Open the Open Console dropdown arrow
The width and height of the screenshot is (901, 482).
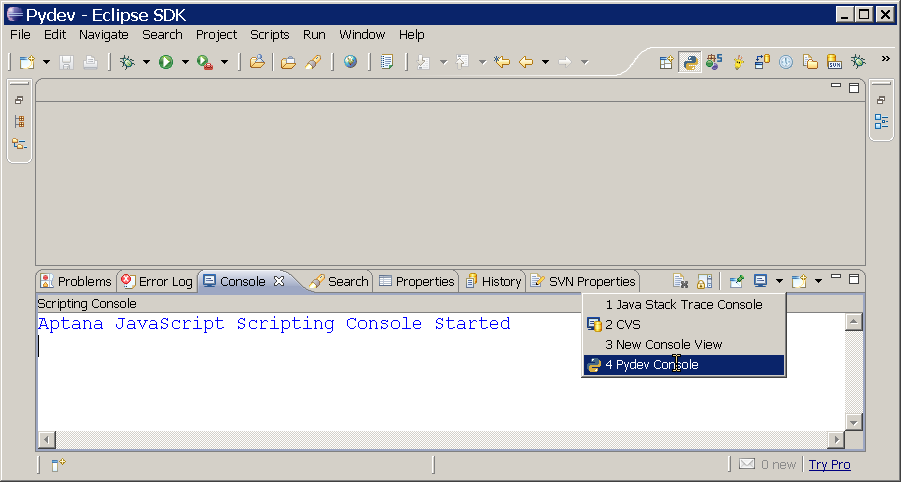coord(779,281)
